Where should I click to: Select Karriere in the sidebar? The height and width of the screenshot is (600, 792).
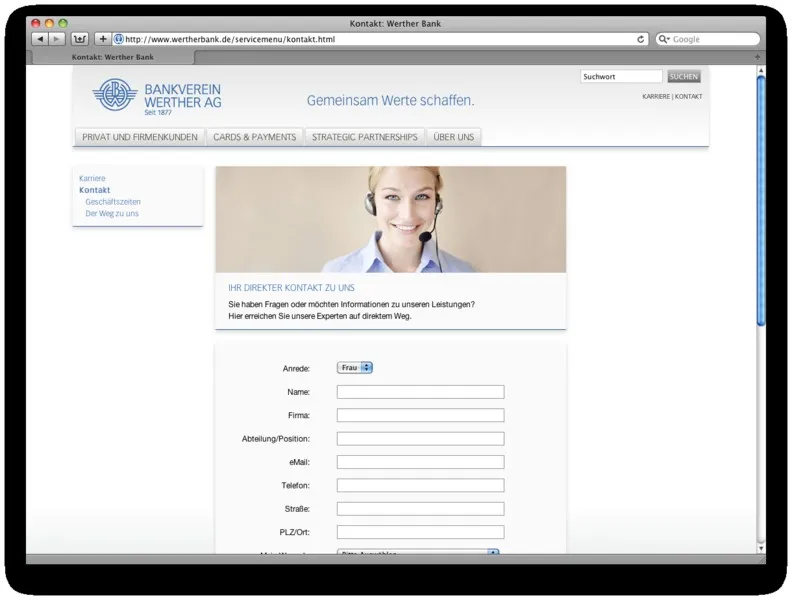(92, 178)
